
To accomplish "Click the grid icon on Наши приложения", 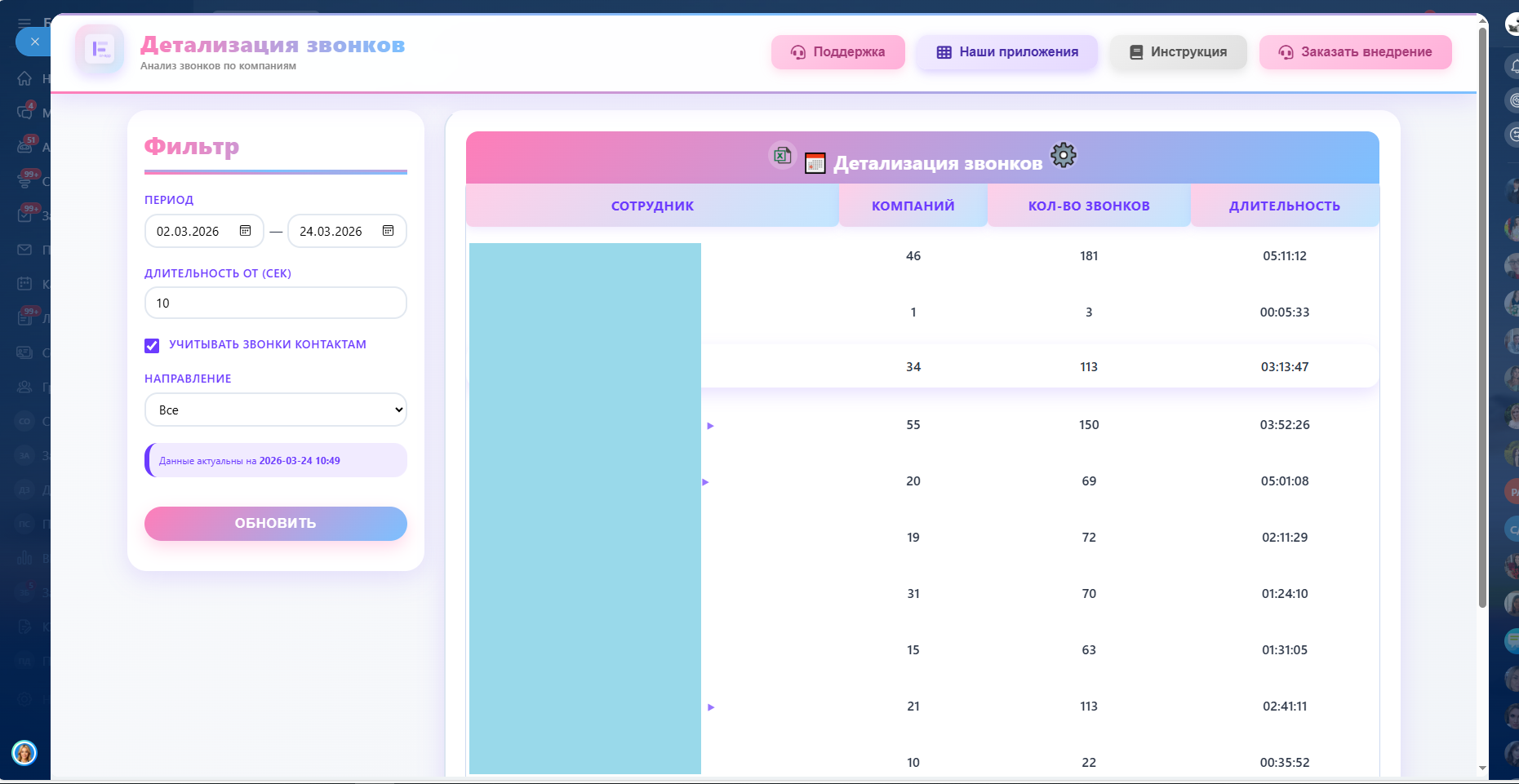I will click(x=944, y=52).
